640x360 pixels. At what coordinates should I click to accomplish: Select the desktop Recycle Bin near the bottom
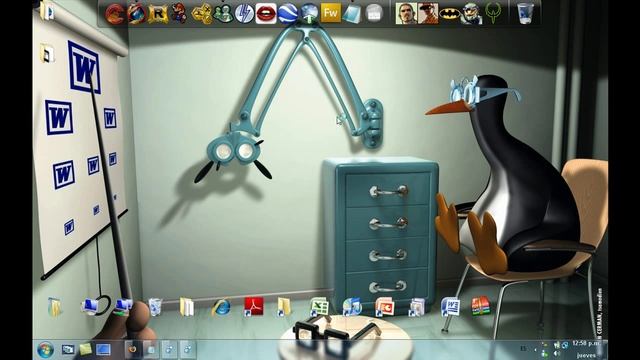click(x=155, y=307)
